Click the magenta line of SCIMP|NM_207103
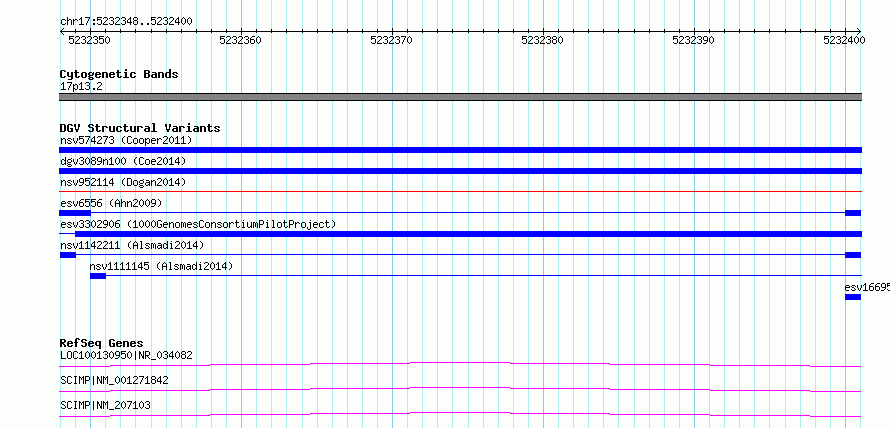The image size is (890, 428). point(460,414)
